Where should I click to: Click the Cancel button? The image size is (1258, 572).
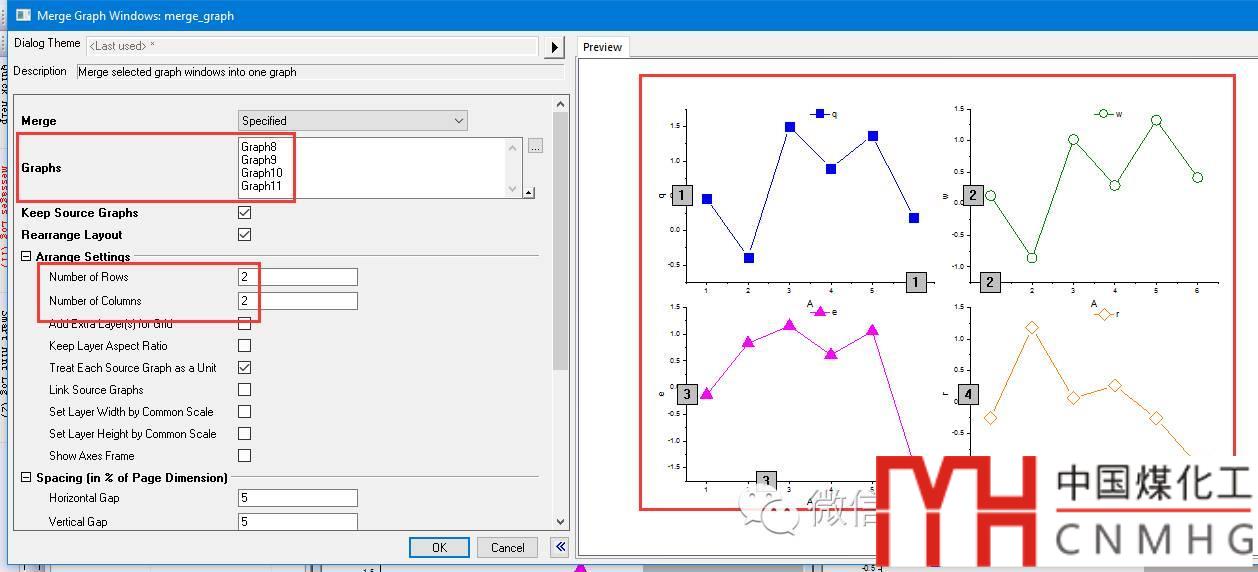click(507, 547)
